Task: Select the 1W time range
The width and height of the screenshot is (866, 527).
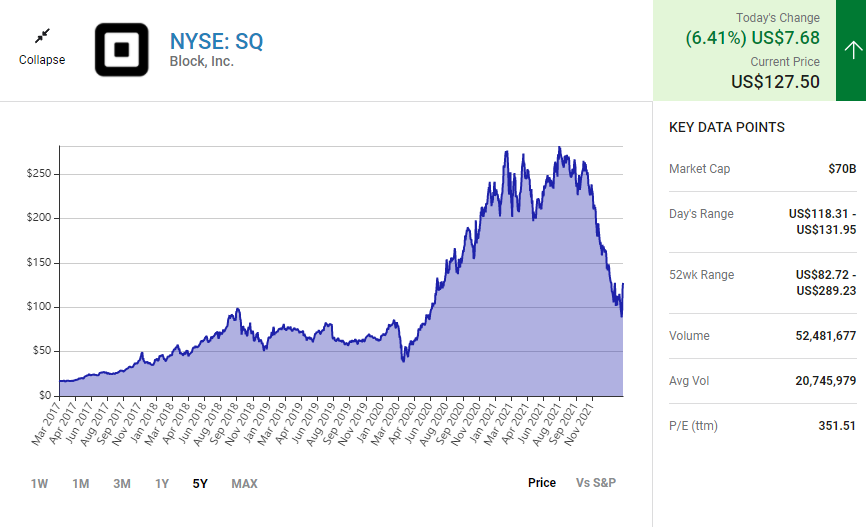Action: (39, 484)
